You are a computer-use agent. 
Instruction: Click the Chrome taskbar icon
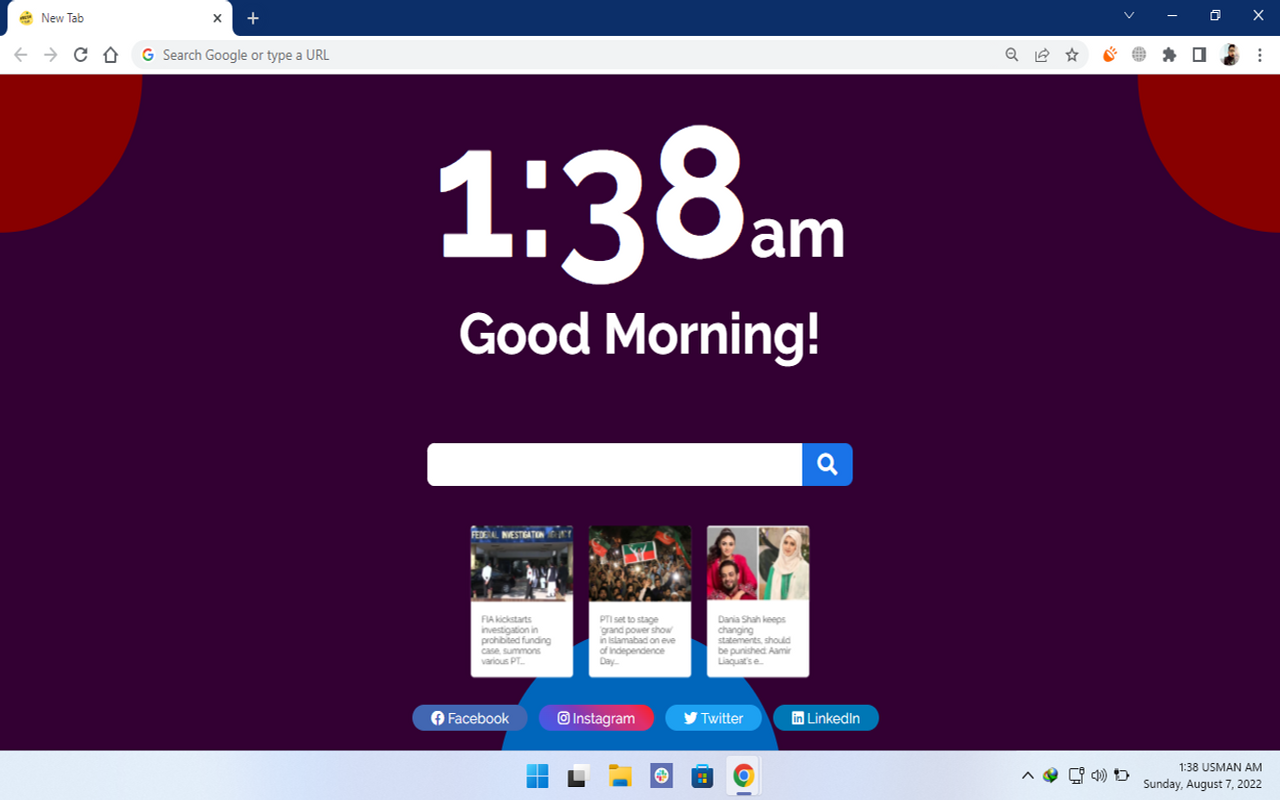tap(743, 776)
